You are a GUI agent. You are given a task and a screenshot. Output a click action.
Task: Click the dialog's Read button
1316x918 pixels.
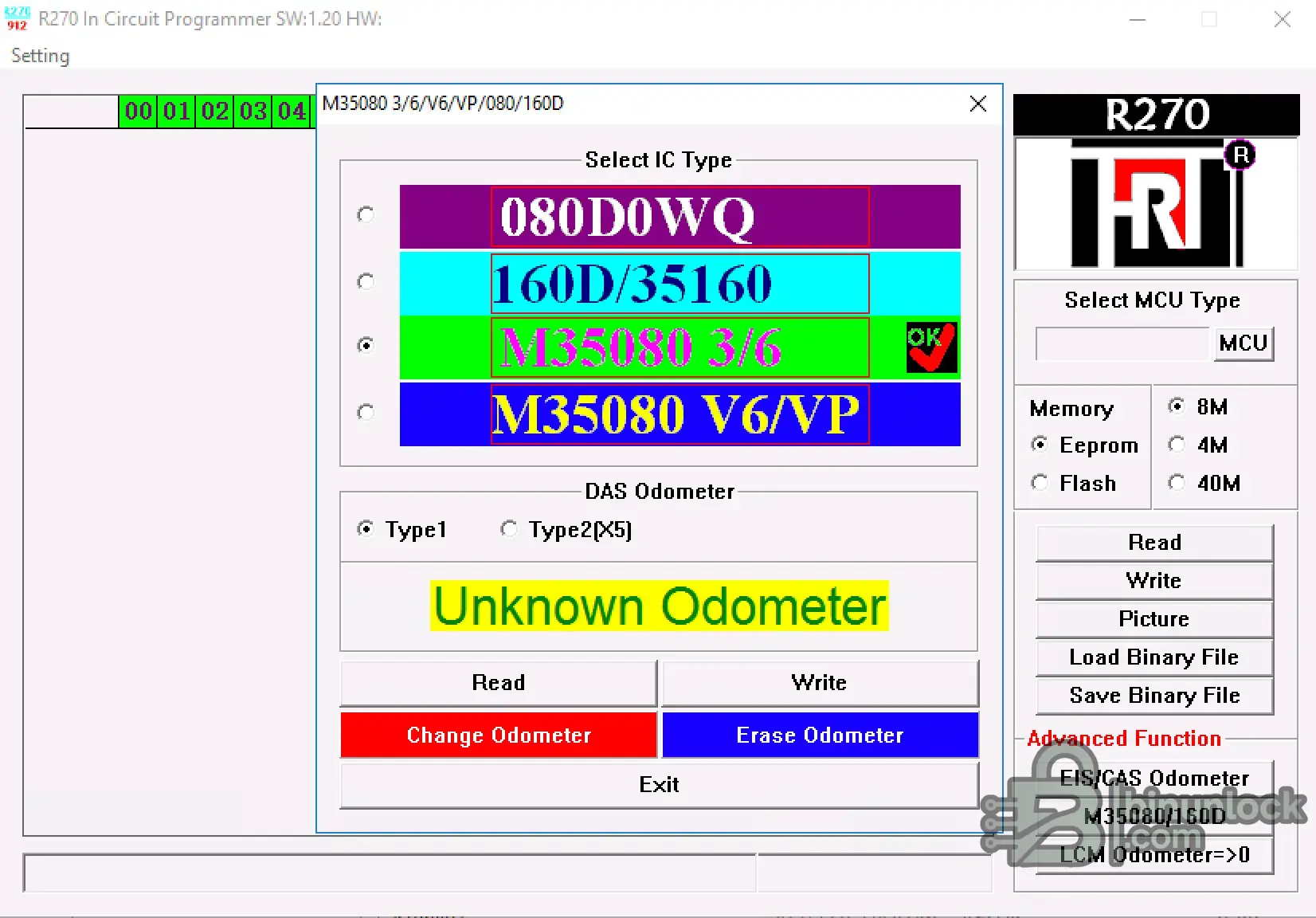click(x=499, y=683)
